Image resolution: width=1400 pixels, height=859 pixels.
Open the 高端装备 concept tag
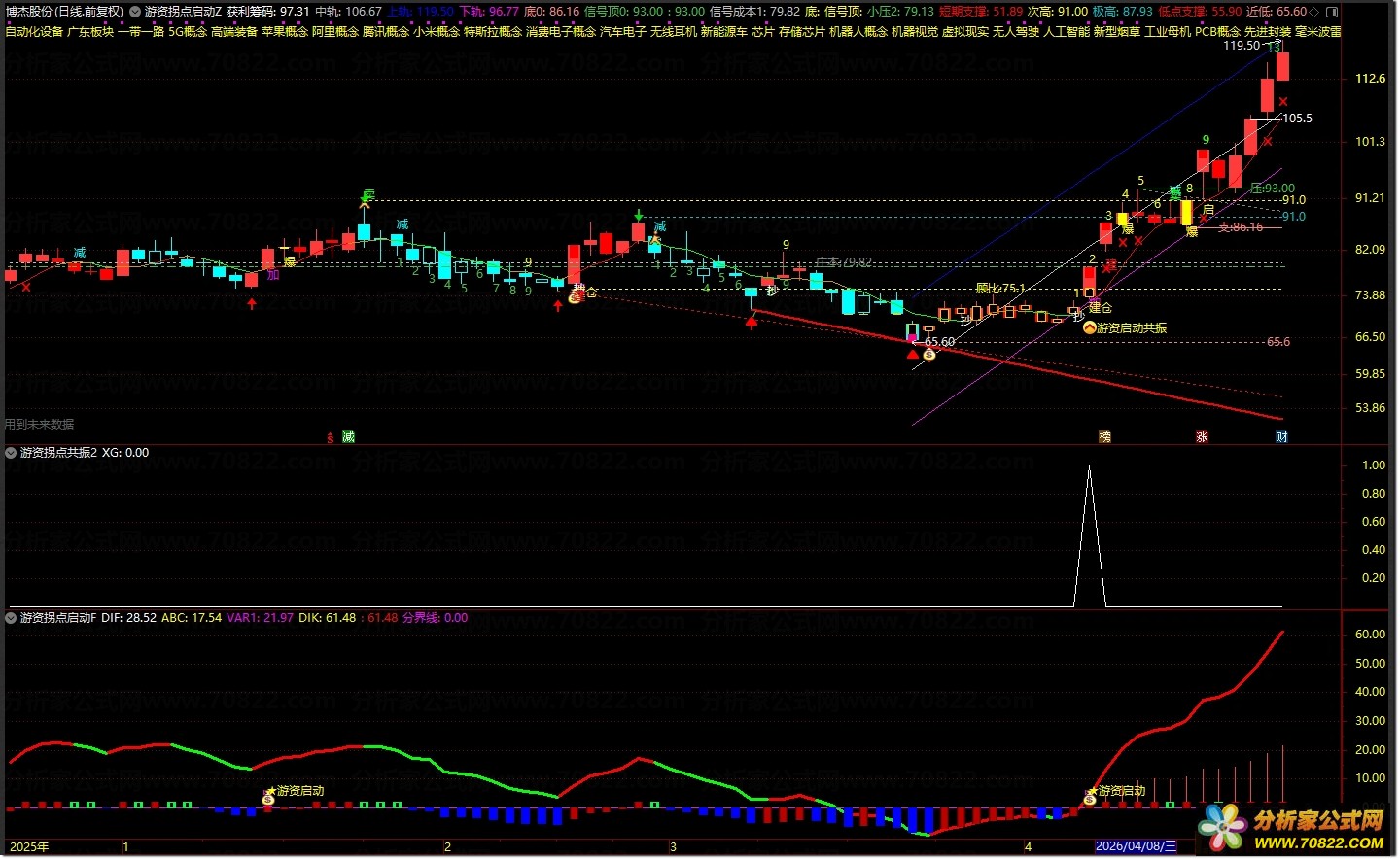pos(234,32)
